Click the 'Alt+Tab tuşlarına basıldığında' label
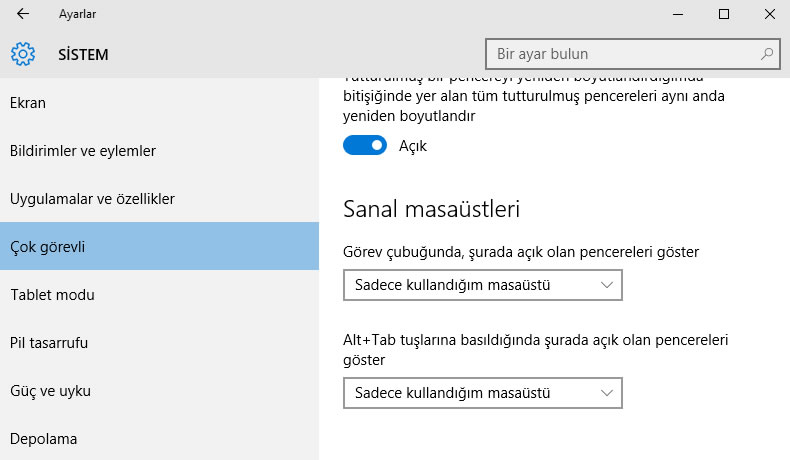This screenshot has width=790, height=460. (x=536, y=350)
